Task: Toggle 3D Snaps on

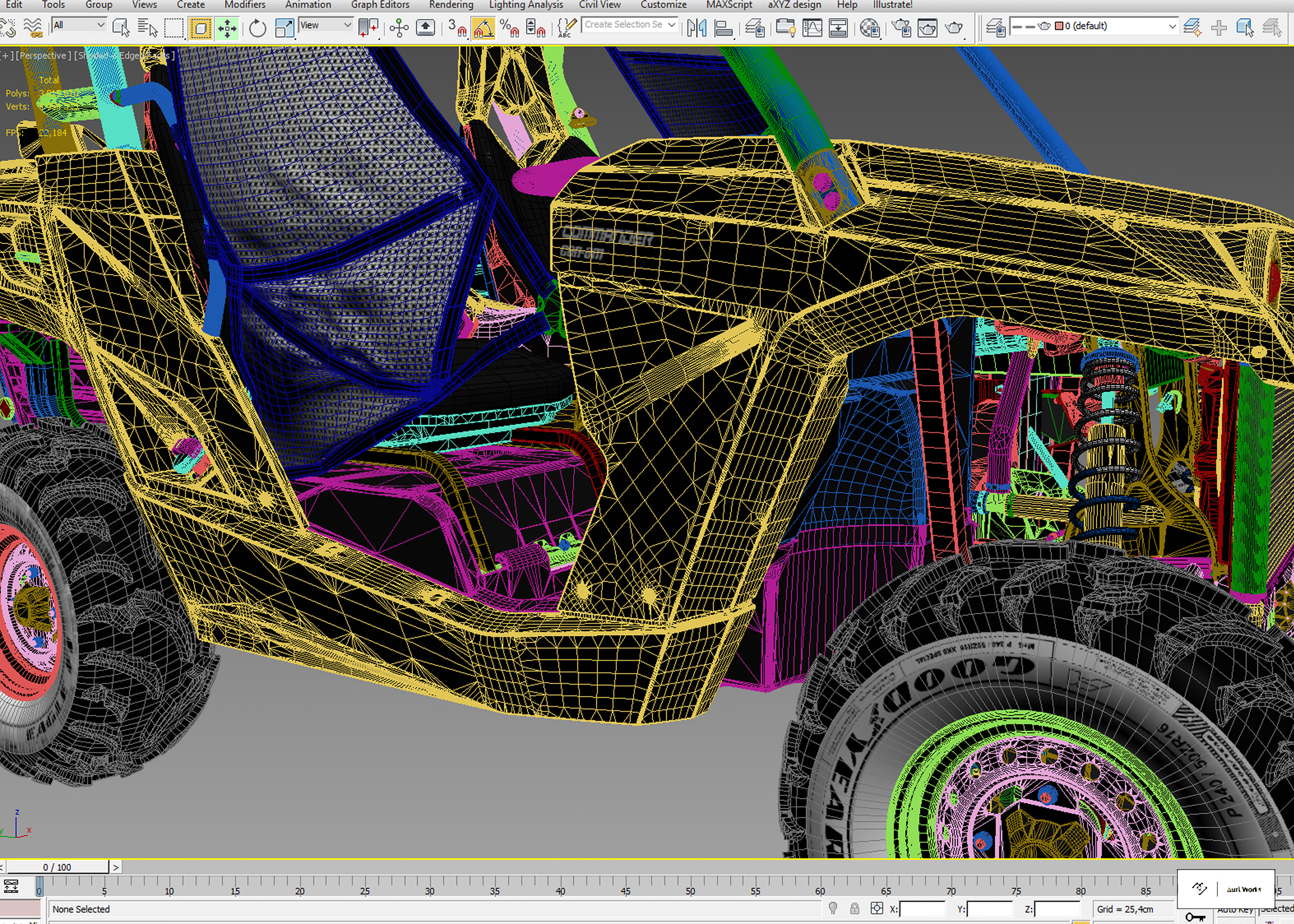Action: click(x=457, y=27)
